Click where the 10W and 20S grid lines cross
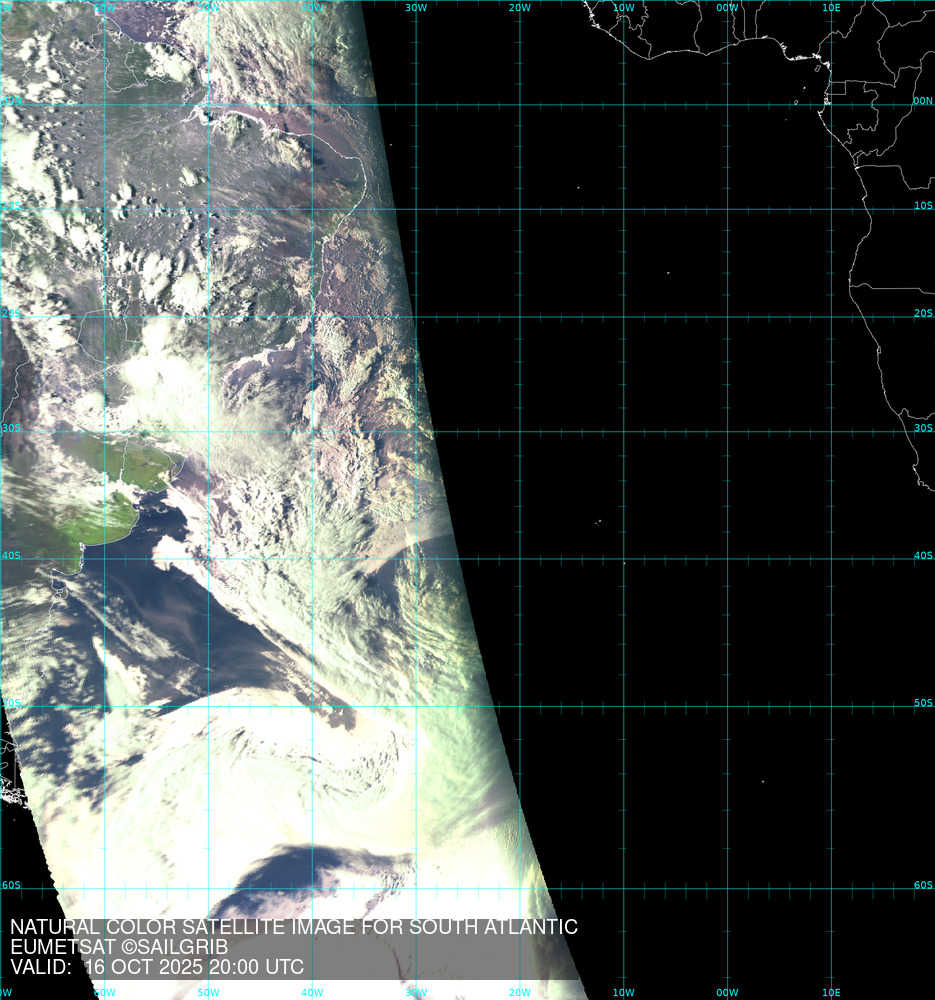 coord(624,317)
